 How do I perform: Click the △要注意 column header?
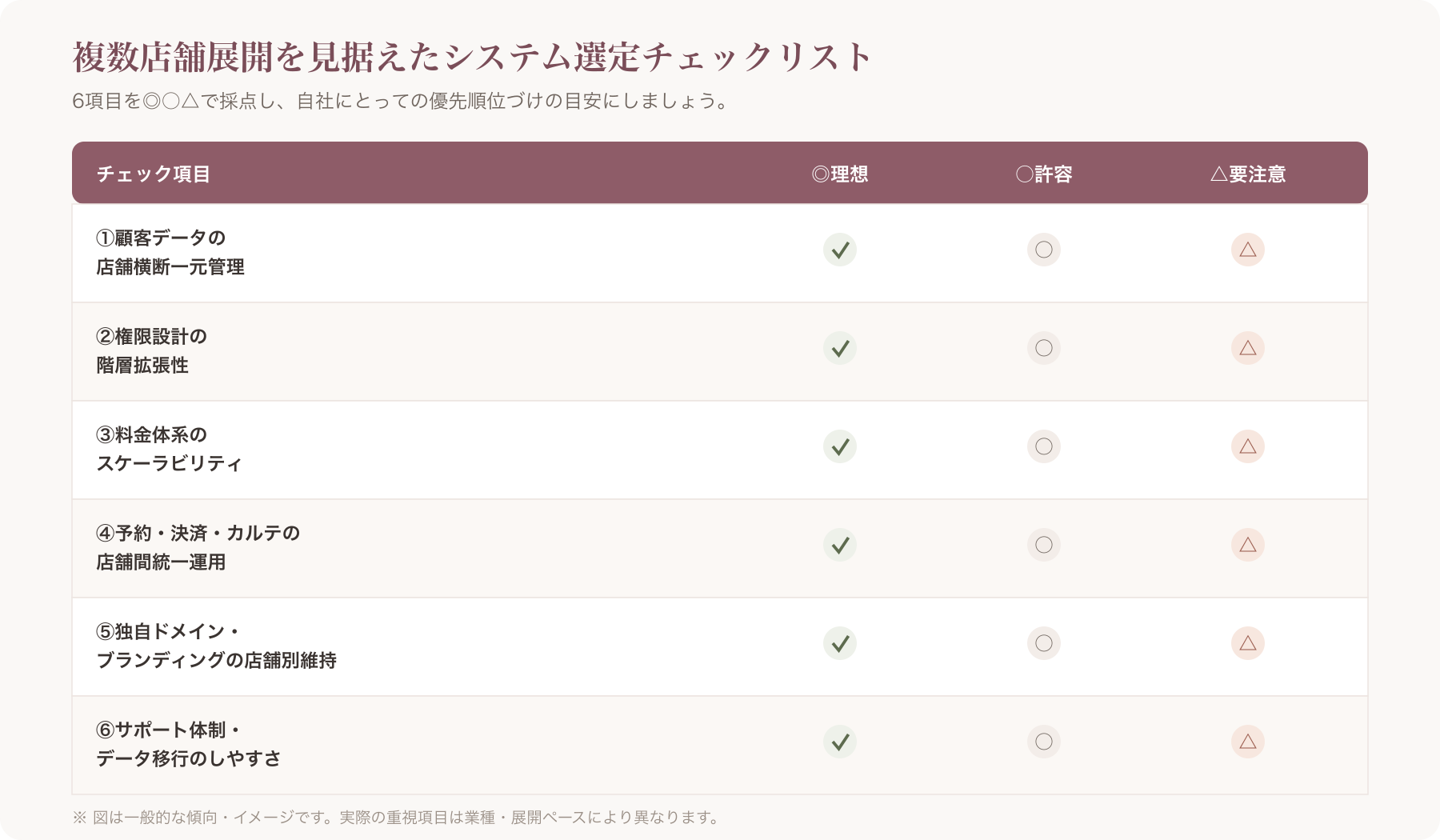point(1248,174)
